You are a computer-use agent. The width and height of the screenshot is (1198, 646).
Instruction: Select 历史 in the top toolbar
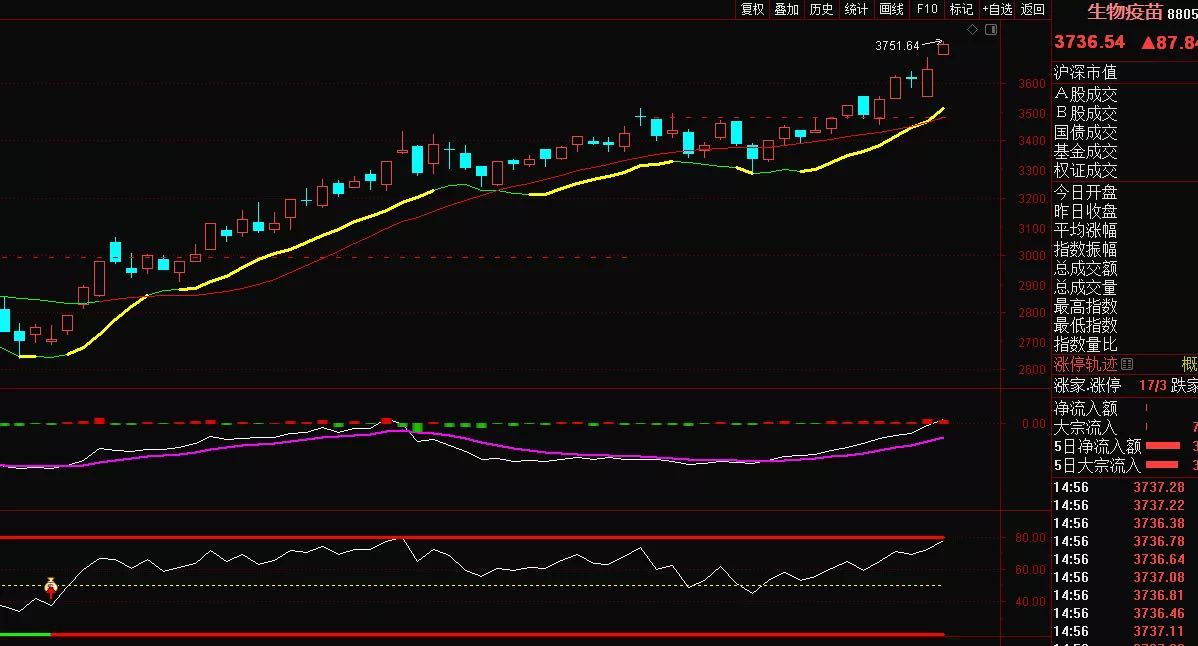[x=822, y=9]
